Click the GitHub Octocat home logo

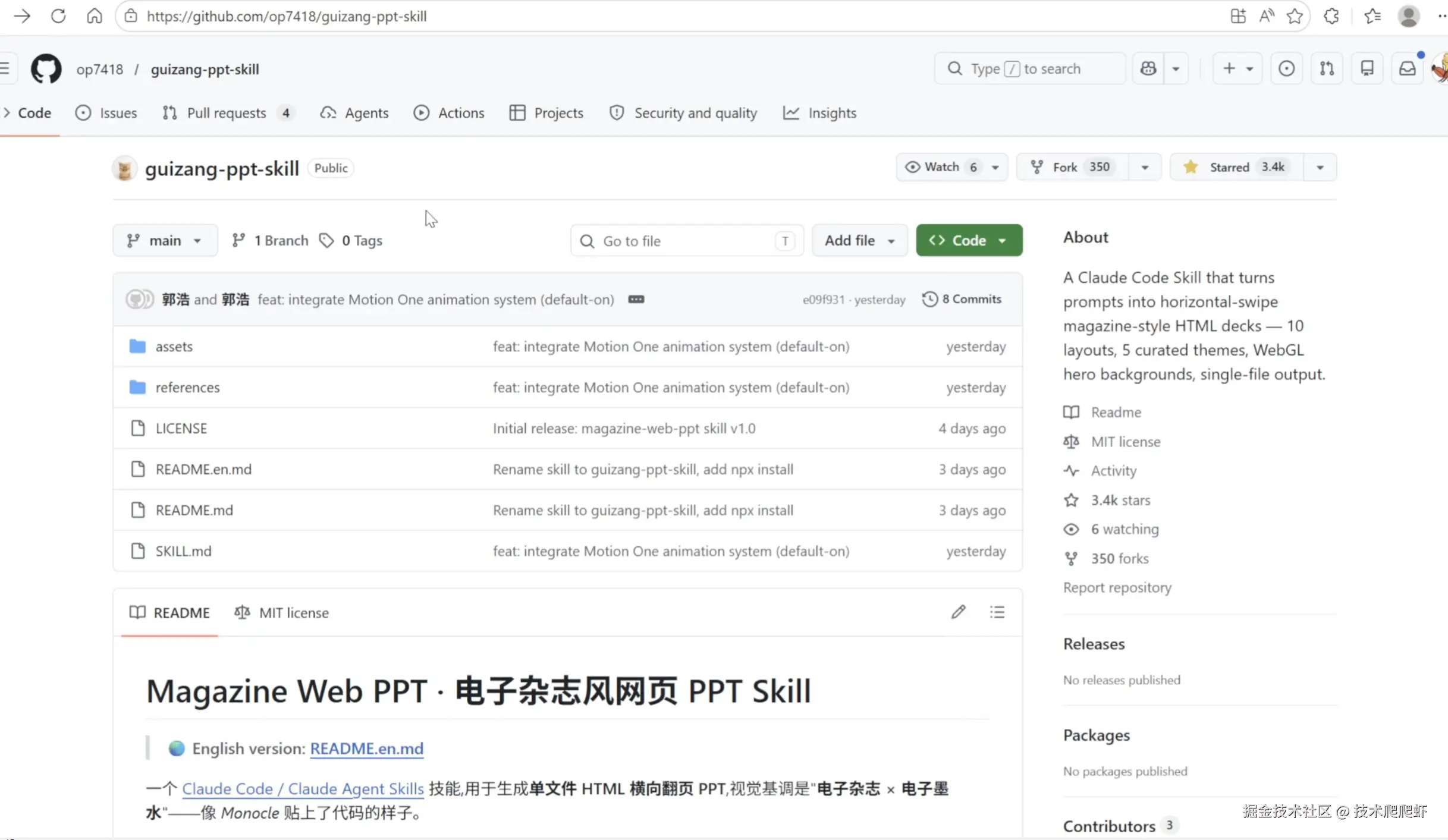[x=46, y=69]
